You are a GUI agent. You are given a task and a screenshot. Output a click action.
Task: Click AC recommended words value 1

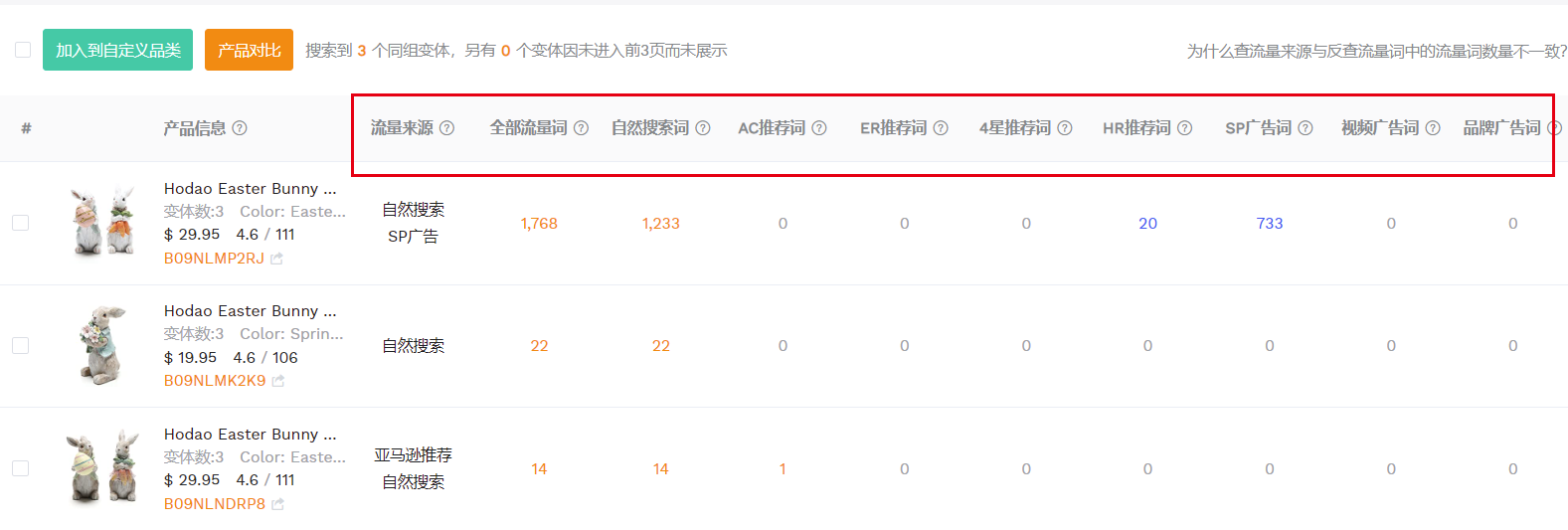point(783,469)
